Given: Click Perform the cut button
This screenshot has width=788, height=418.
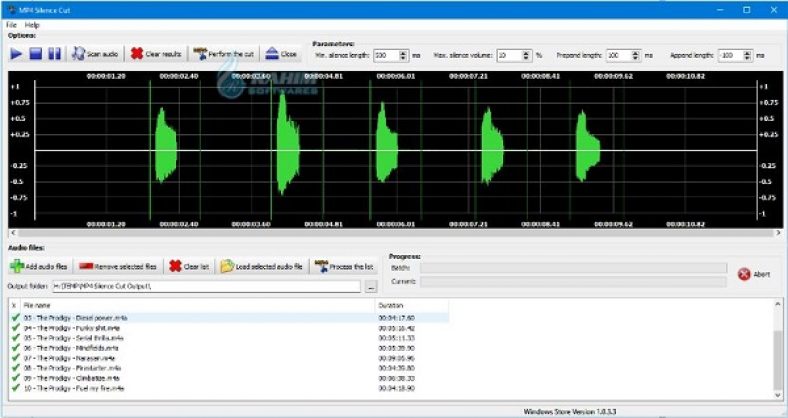Looking at the screenshot, I should (x=225, y=54).
